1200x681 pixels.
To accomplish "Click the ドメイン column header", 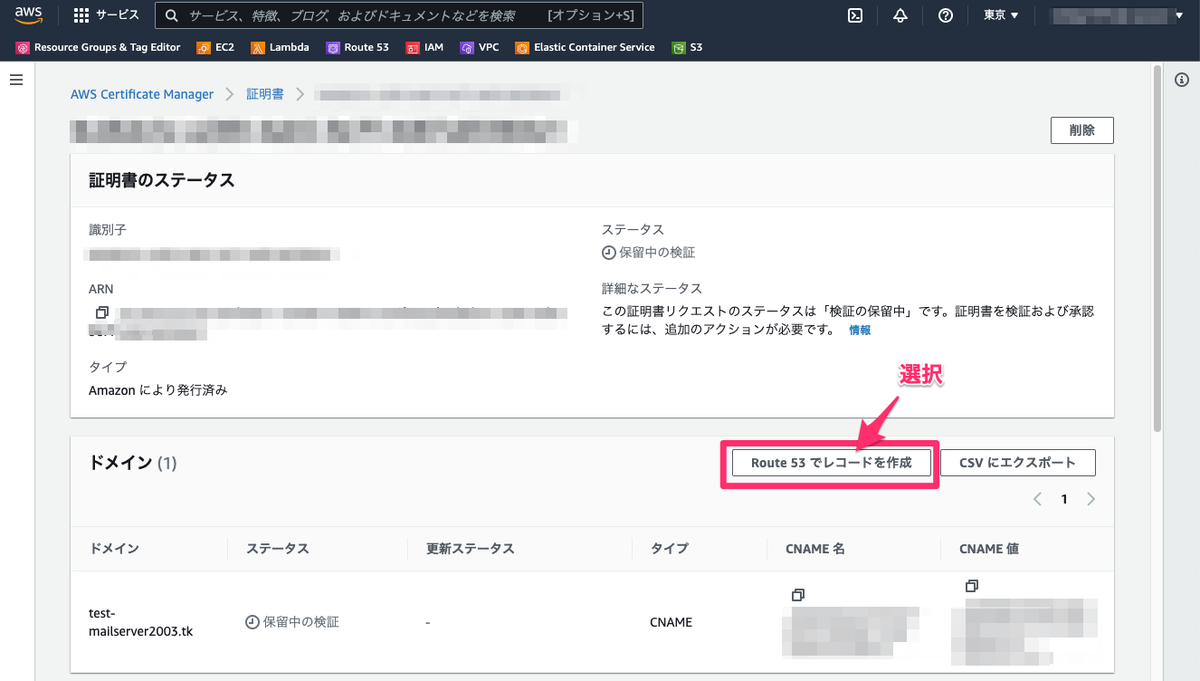I will pos(114,549).
